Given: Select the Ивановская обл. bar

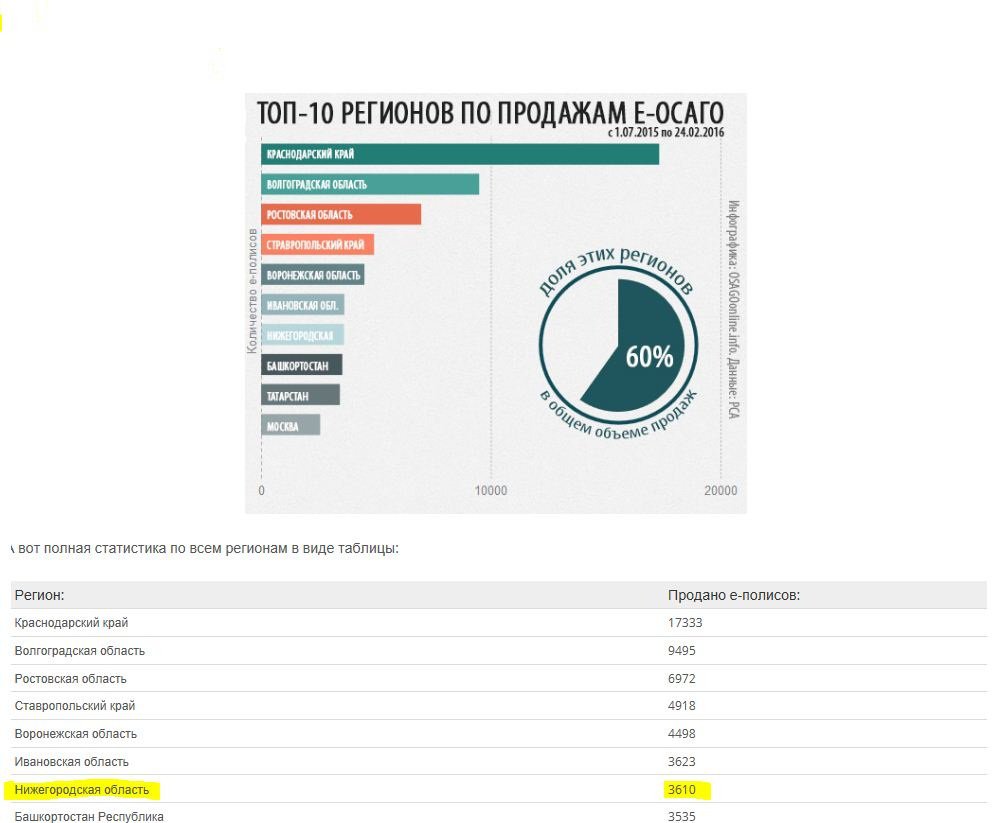Looking at the screenshot, I should [302, 305].
